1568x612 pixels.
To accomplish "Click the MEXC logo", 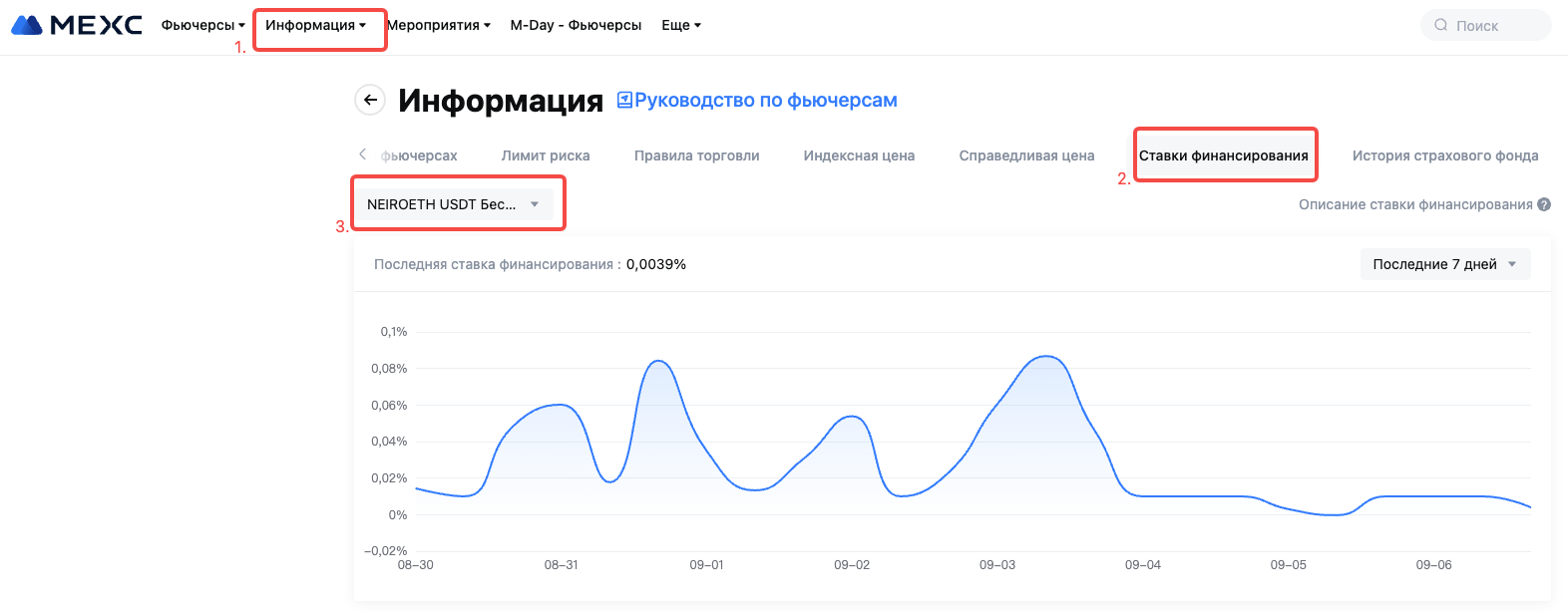I will pos(77,25).
